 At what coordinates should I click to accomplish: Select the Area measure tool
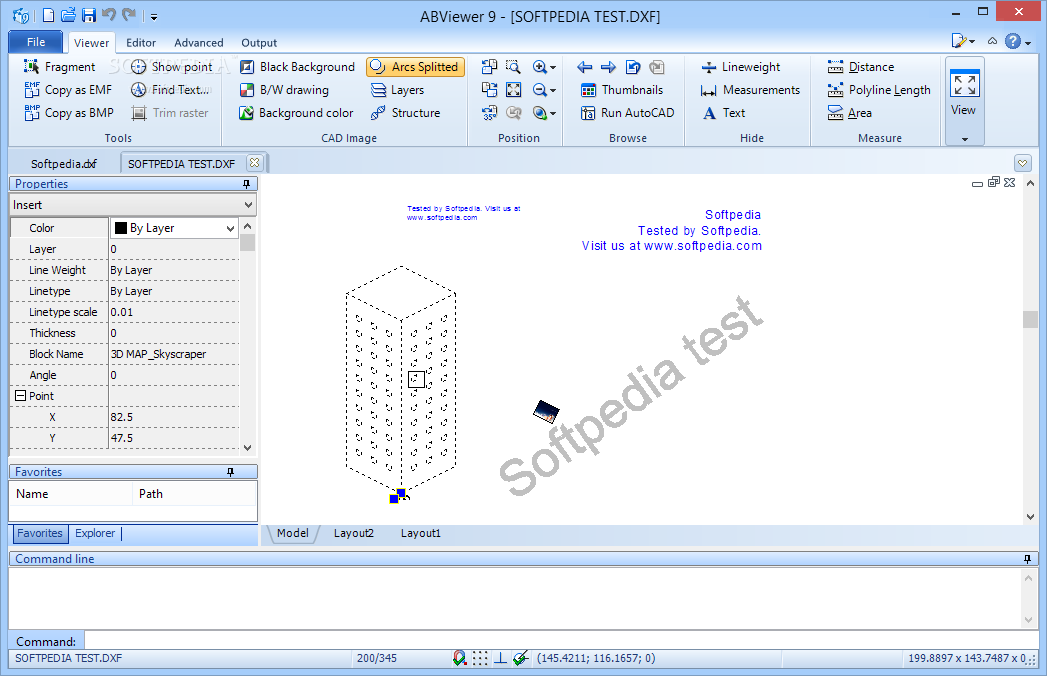[x=849, y=113]
